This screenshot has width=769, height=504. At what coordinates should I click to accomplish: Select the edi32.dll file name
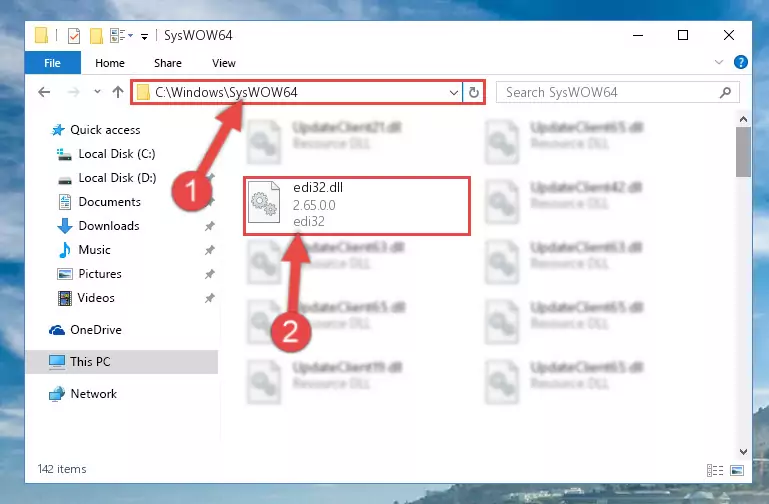click(318, 188)
